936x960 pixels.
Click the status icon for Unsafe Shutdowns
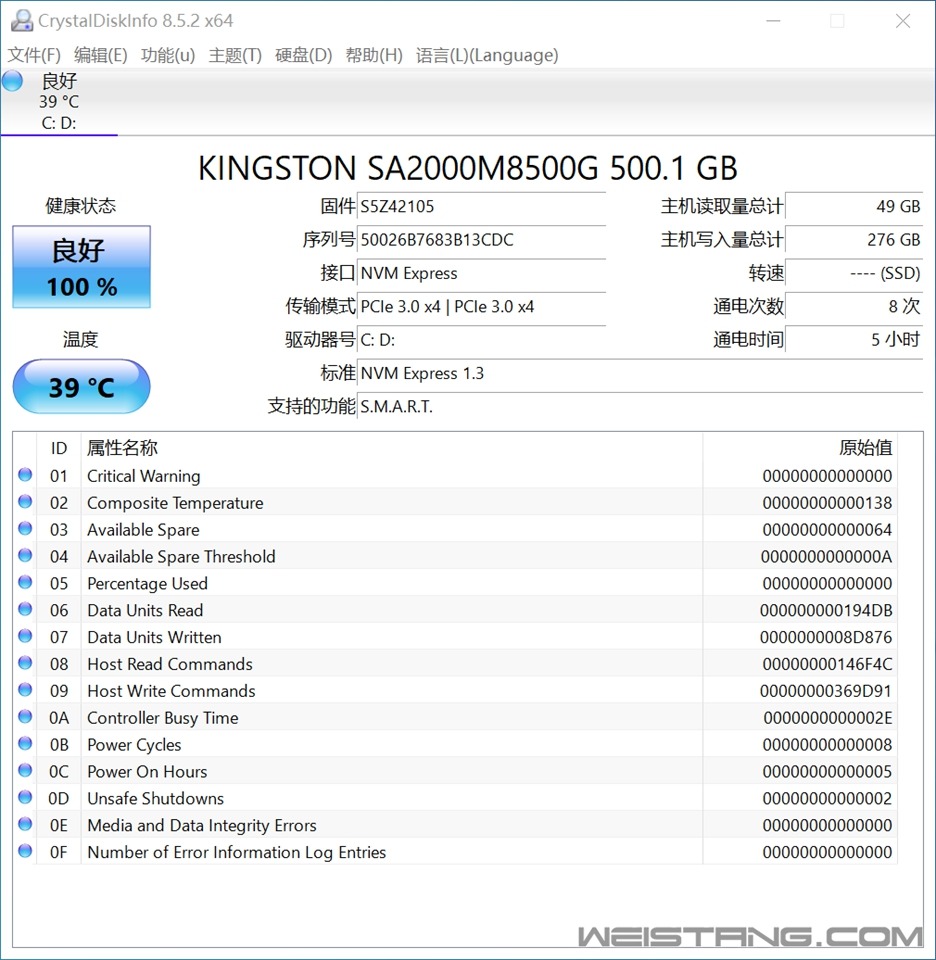[x=25, y=798]
